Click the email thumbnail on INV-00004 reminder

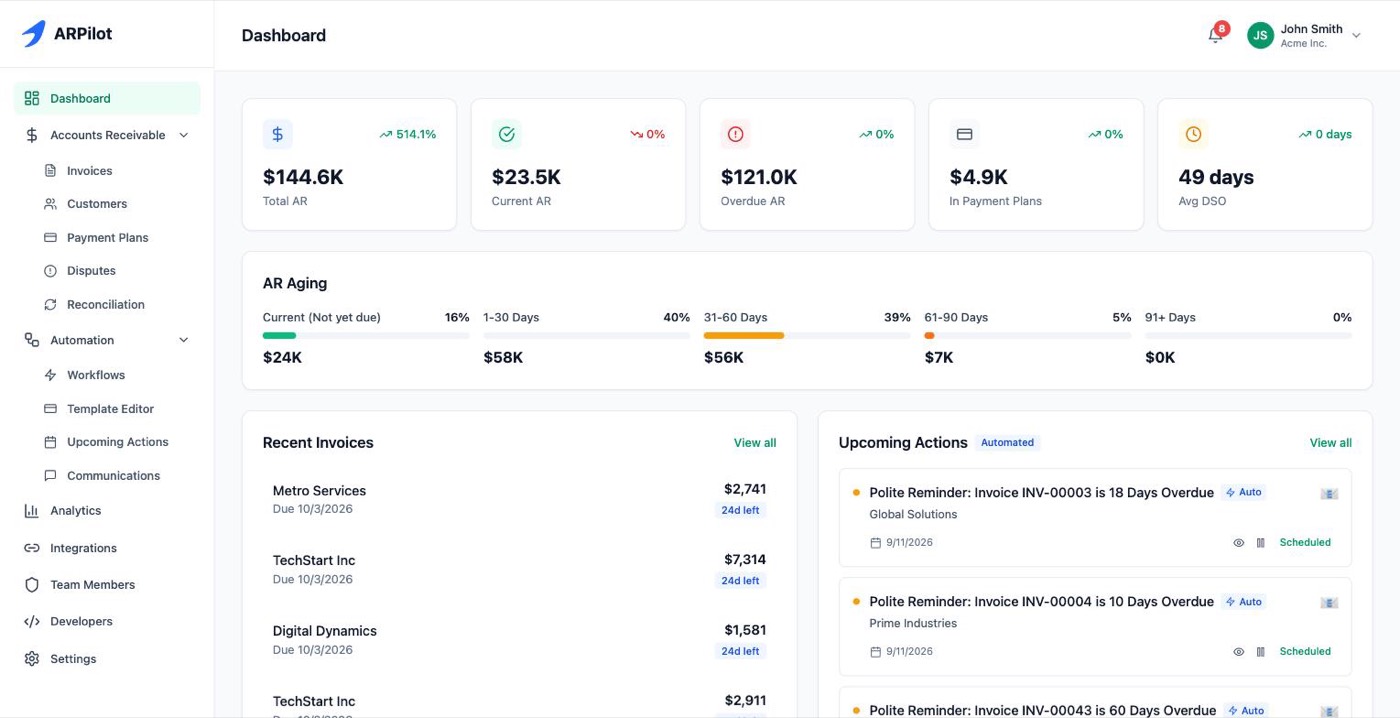pos(1329,602)
